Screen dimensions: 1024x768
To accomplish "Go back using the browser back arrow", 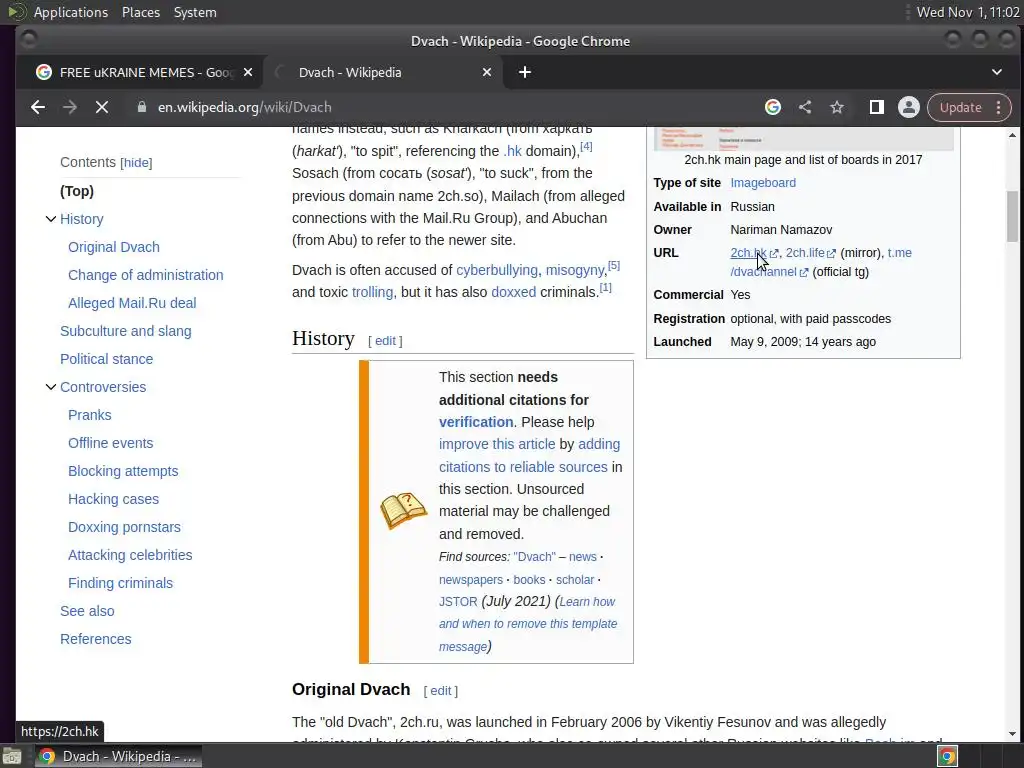I will pos(38,107).
